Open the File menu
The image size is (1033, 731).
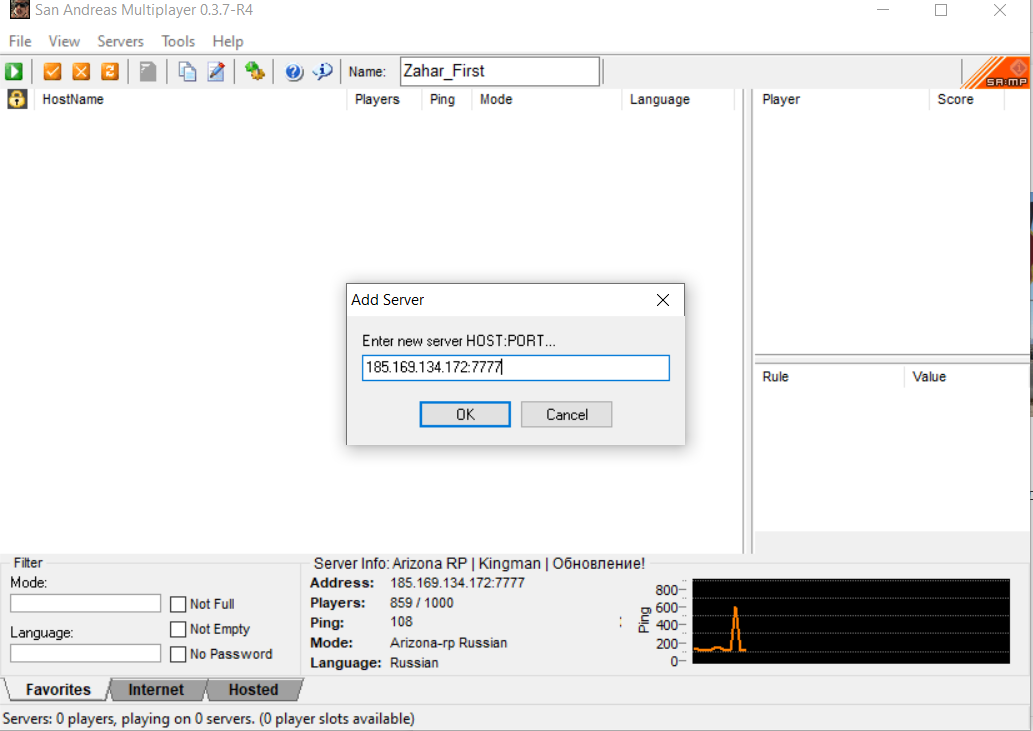[x=20, y=41]
